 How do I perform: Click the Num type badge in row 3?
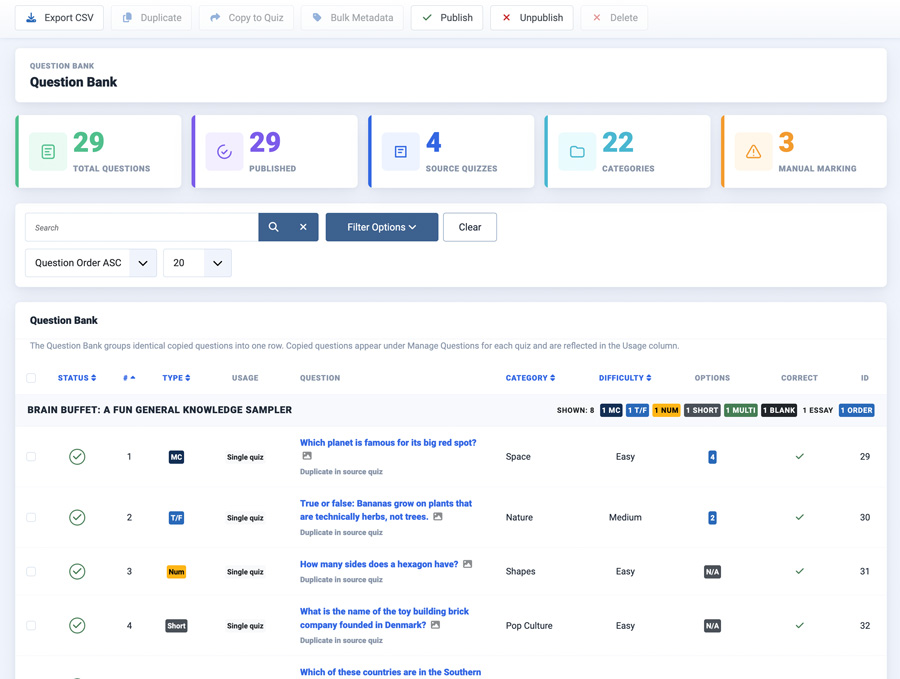176,572
